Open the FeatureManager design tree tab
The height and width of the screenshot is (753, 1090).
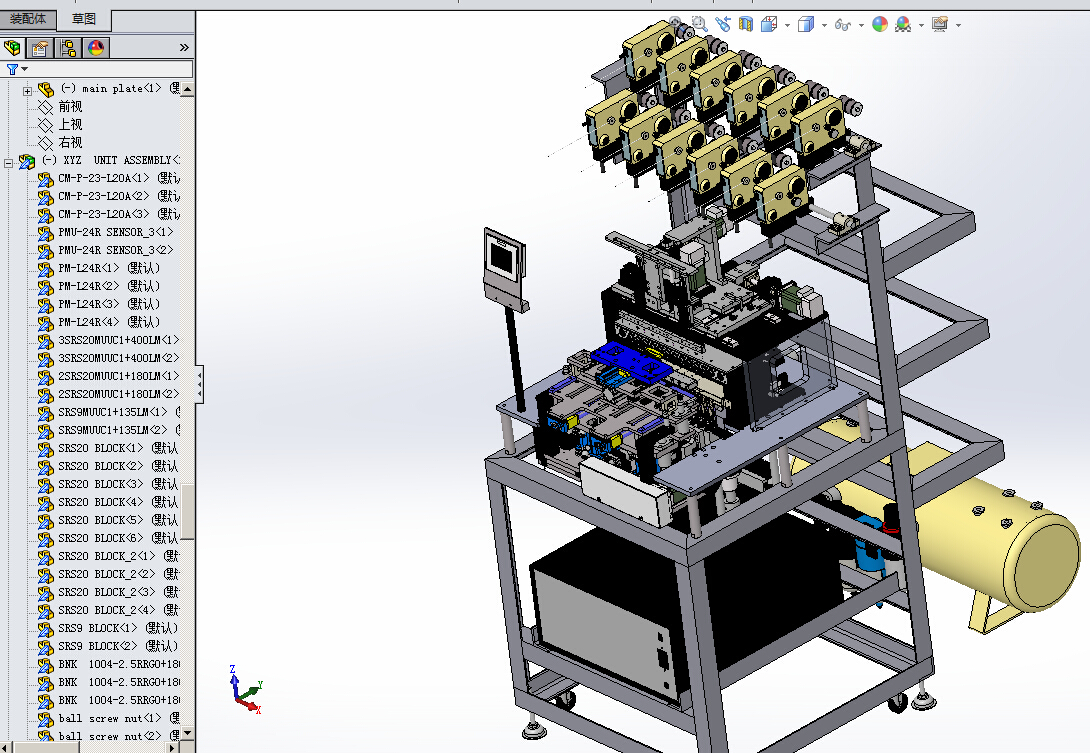pyautogui.click(x=13, y=47)
